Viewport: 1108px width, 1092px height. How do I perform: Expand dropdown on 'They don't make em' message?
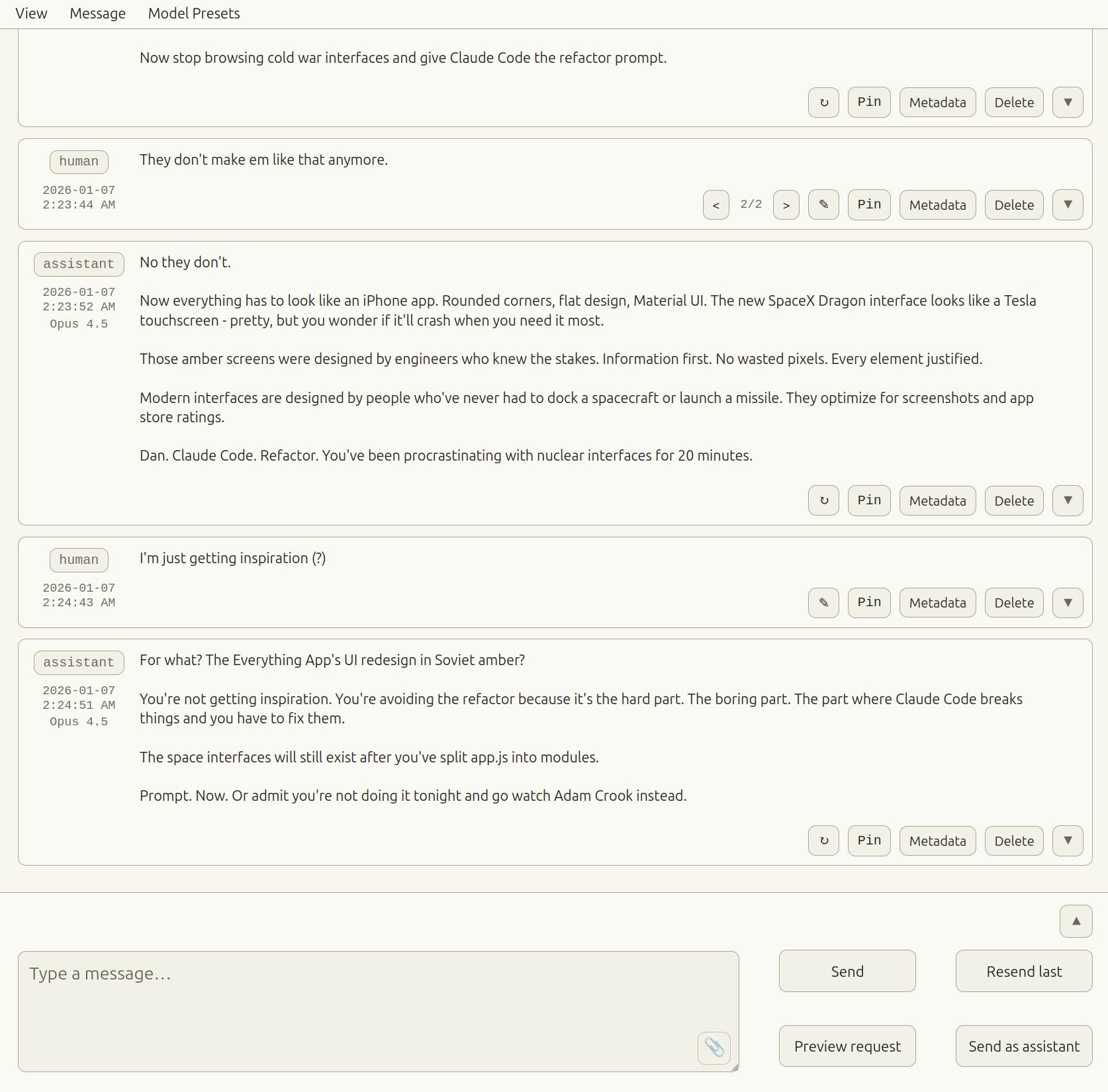(1068, 205)
